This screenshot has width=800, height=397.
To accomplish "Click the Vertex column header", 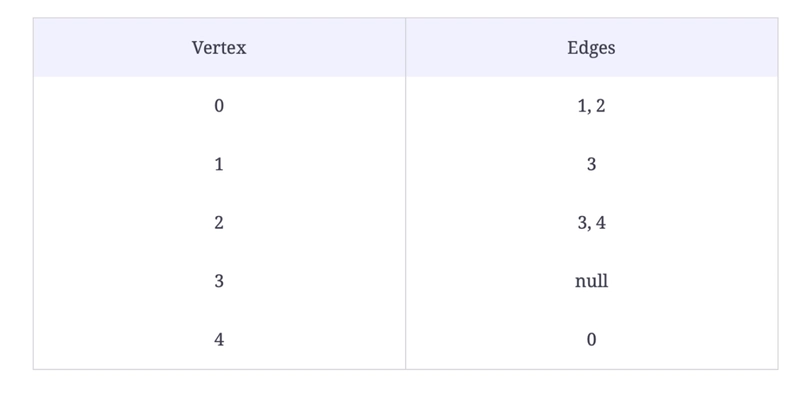I will 219,47.
